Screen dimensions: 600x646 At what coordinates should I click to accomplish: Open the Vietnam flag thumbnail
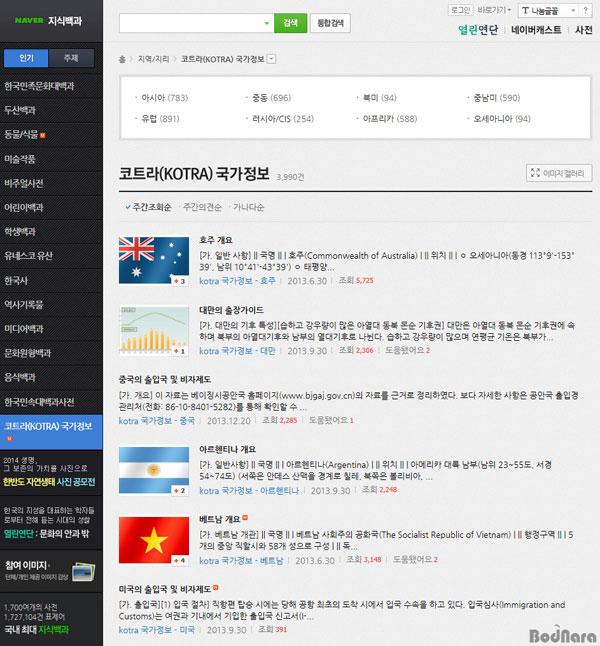(154, 540)
